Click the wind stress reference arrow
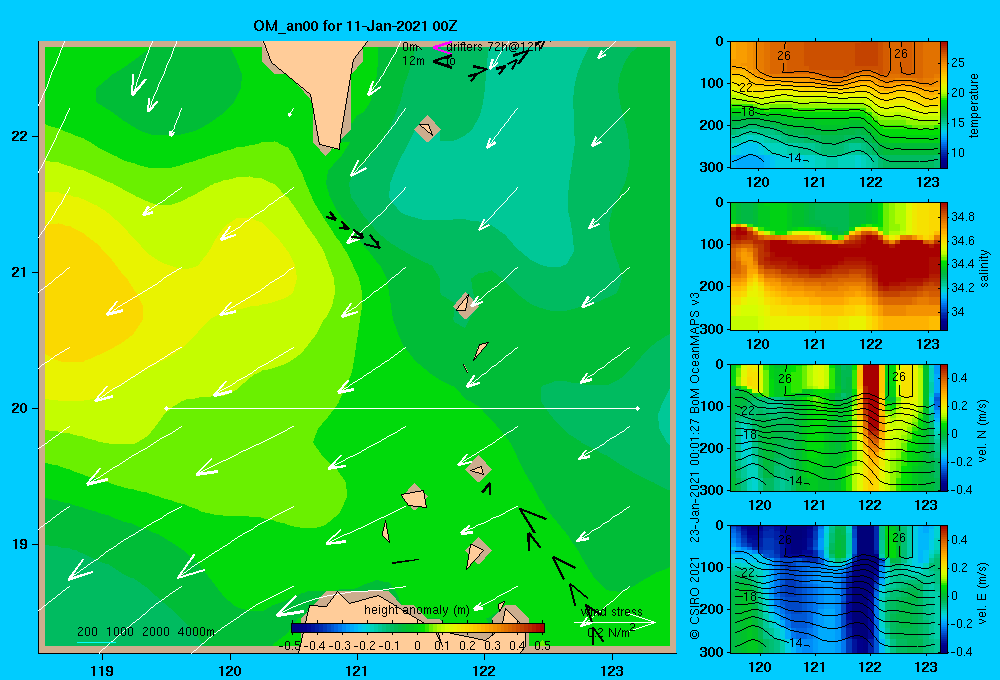 click(615, 622)
